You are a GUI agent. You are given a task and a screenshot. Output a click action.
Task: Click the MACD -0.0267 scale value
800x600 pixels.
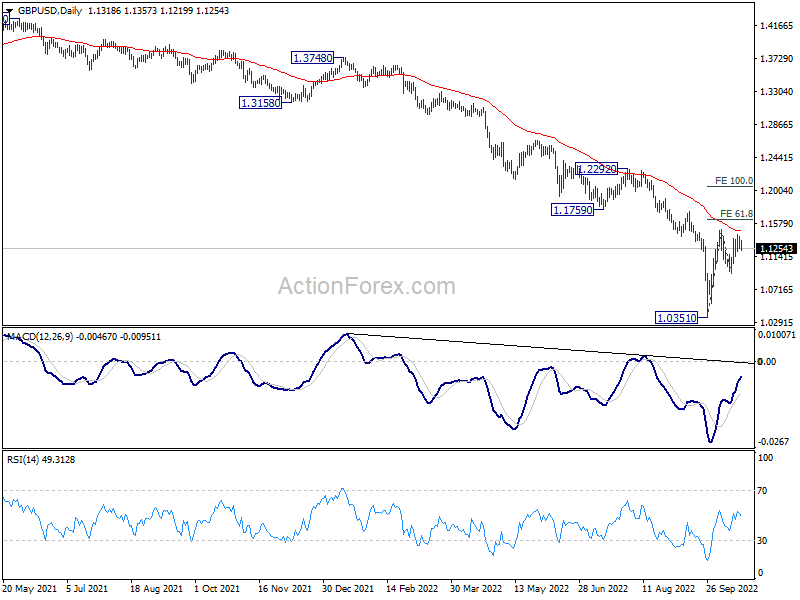(x=774, y=442)
